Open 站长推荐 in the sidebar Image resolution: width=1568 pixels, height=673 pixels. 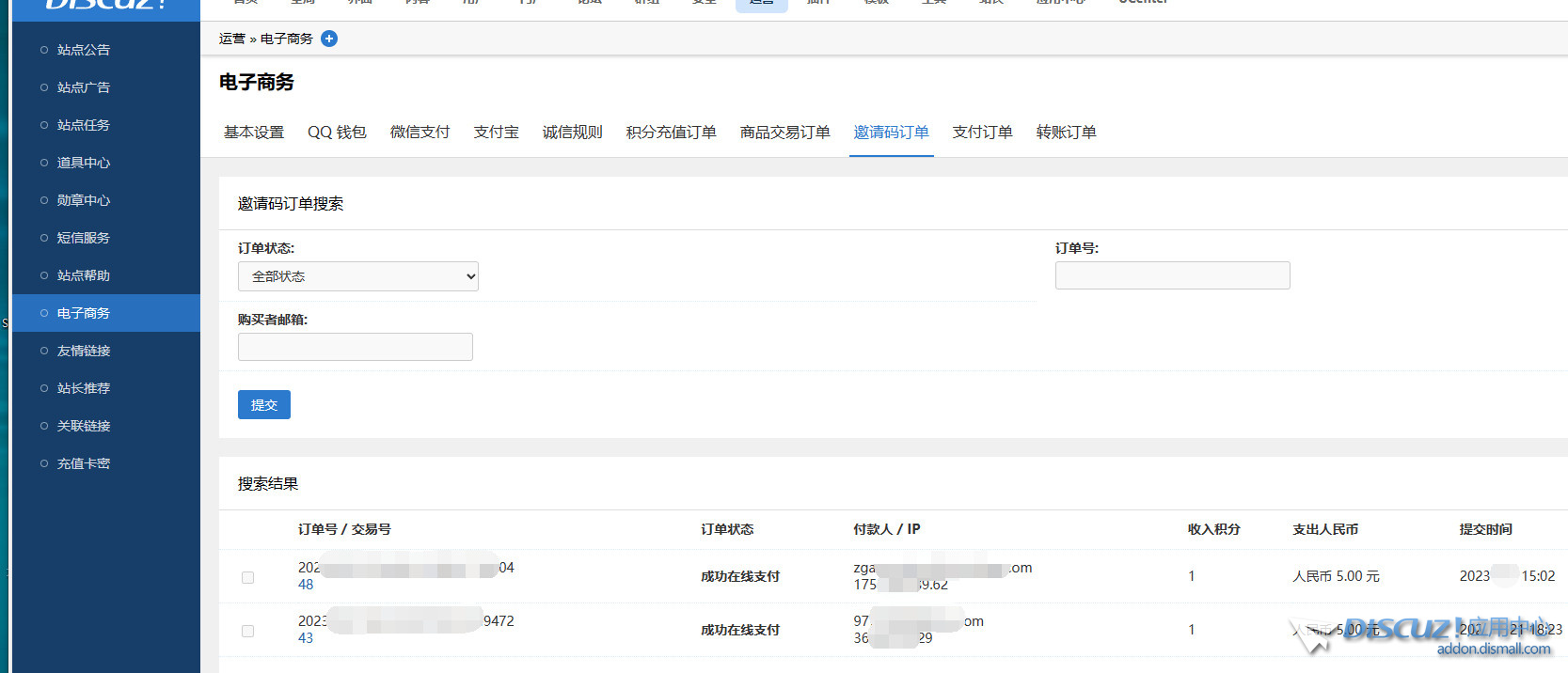84,388
